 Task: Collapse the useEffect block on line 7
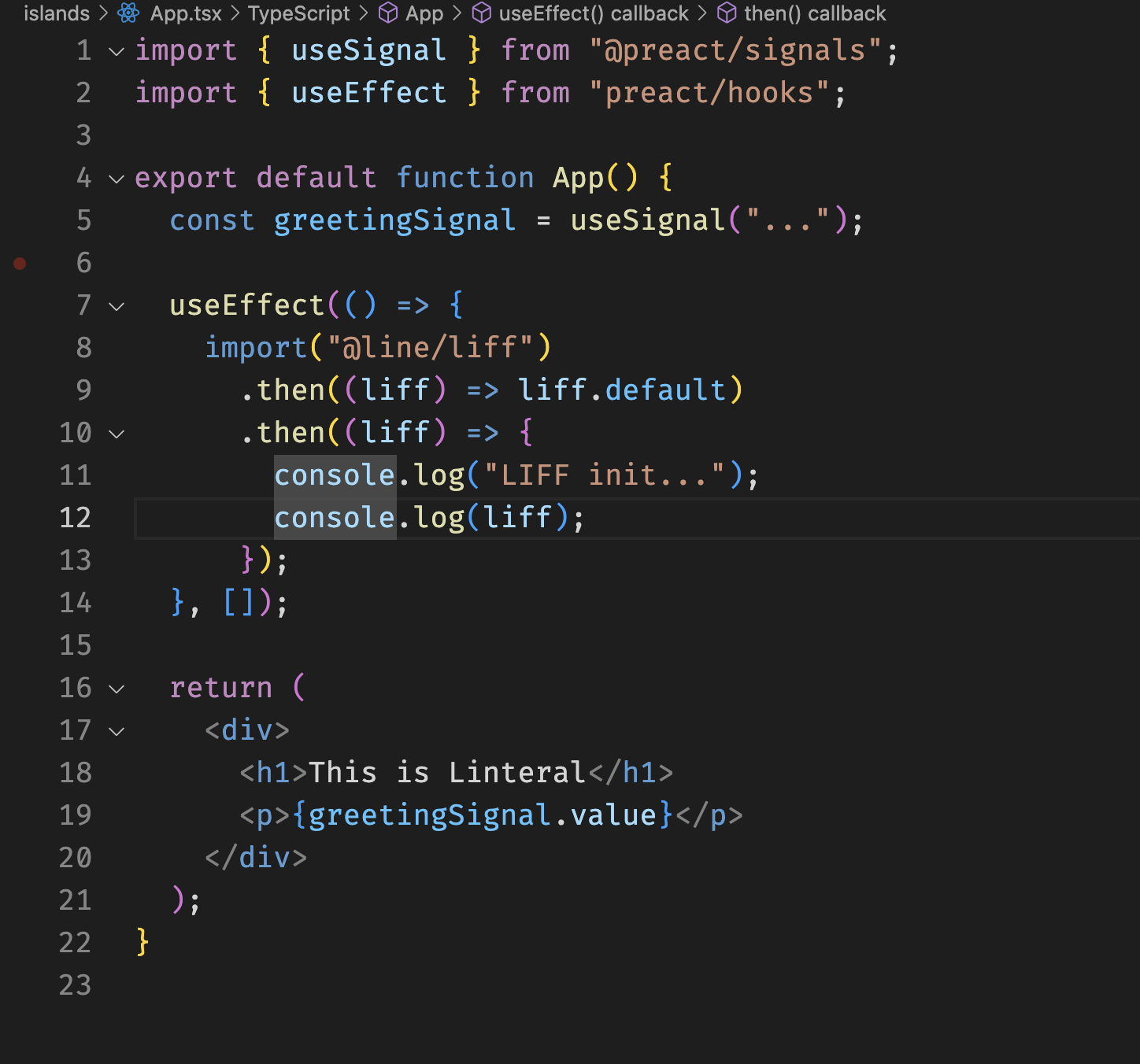pos(117,306)
